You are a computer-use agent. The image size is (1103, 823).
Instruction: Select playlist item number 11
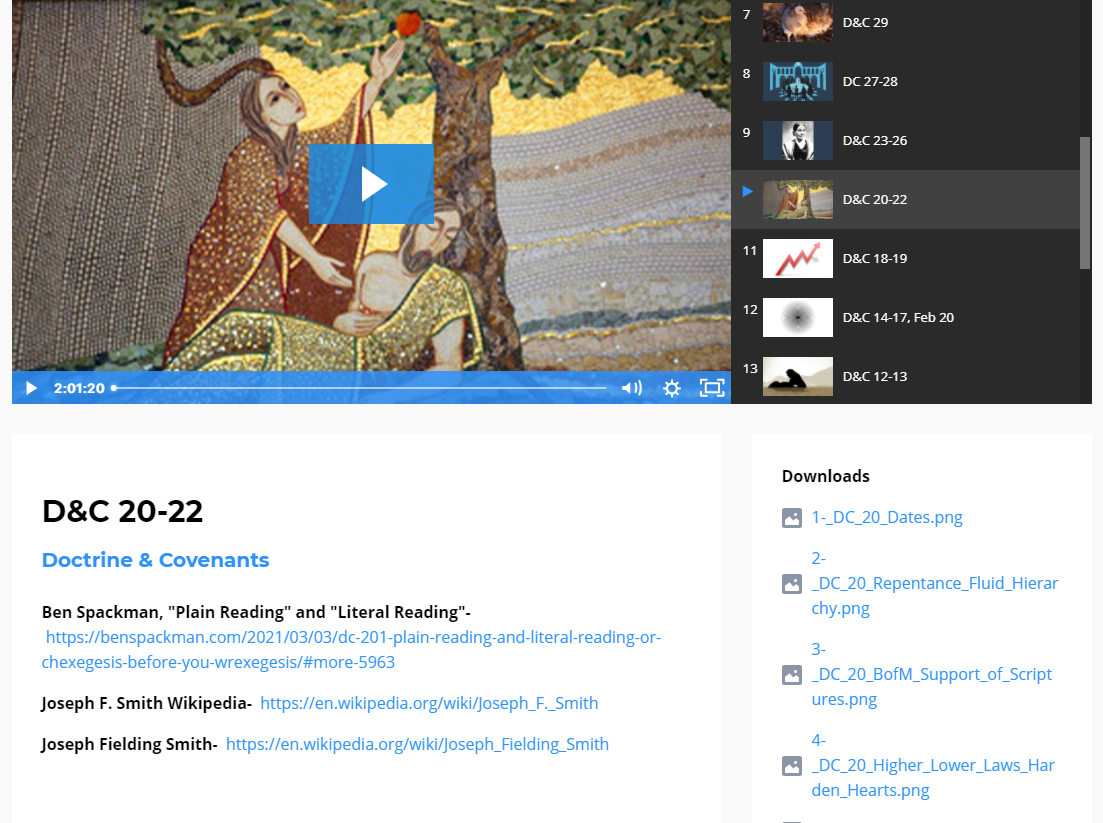(x=750, y=250)
